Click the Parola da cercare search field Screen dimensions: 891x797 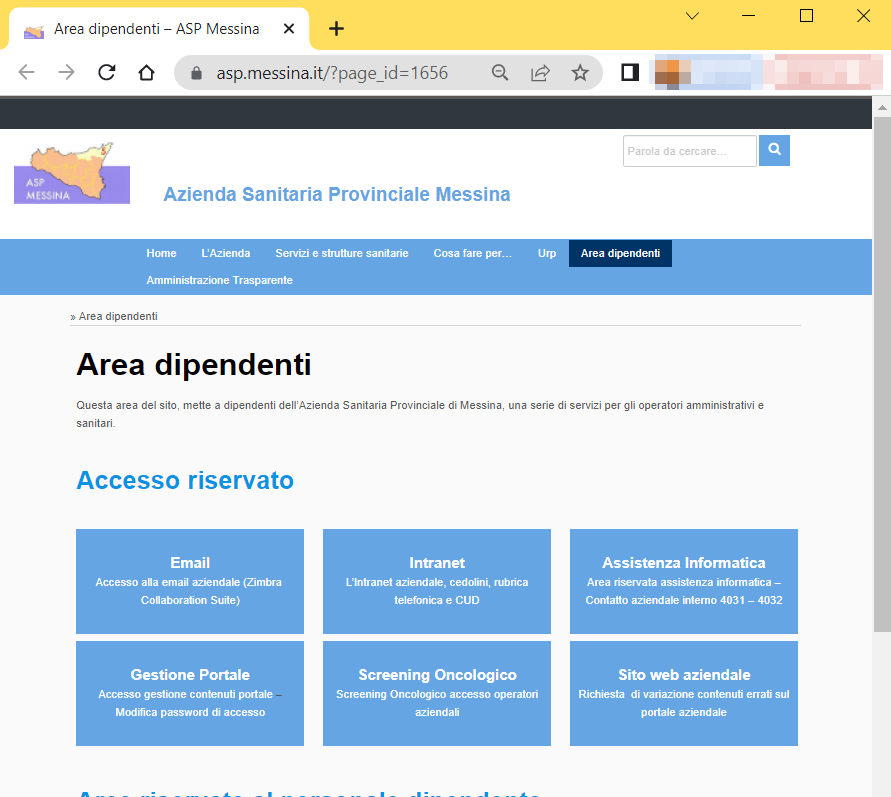coord(689,151)
